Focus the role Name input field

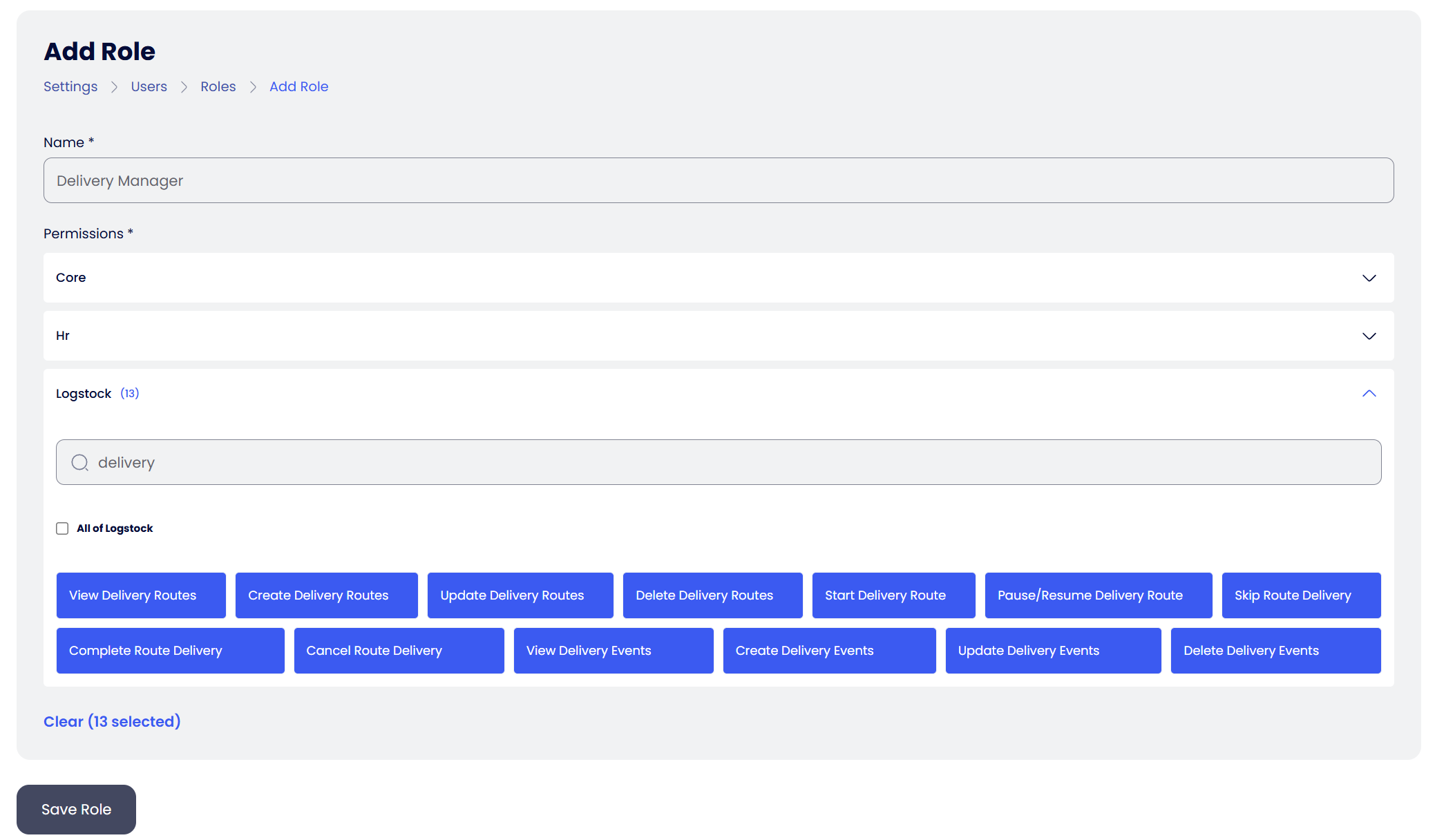(x=718, y=180)
